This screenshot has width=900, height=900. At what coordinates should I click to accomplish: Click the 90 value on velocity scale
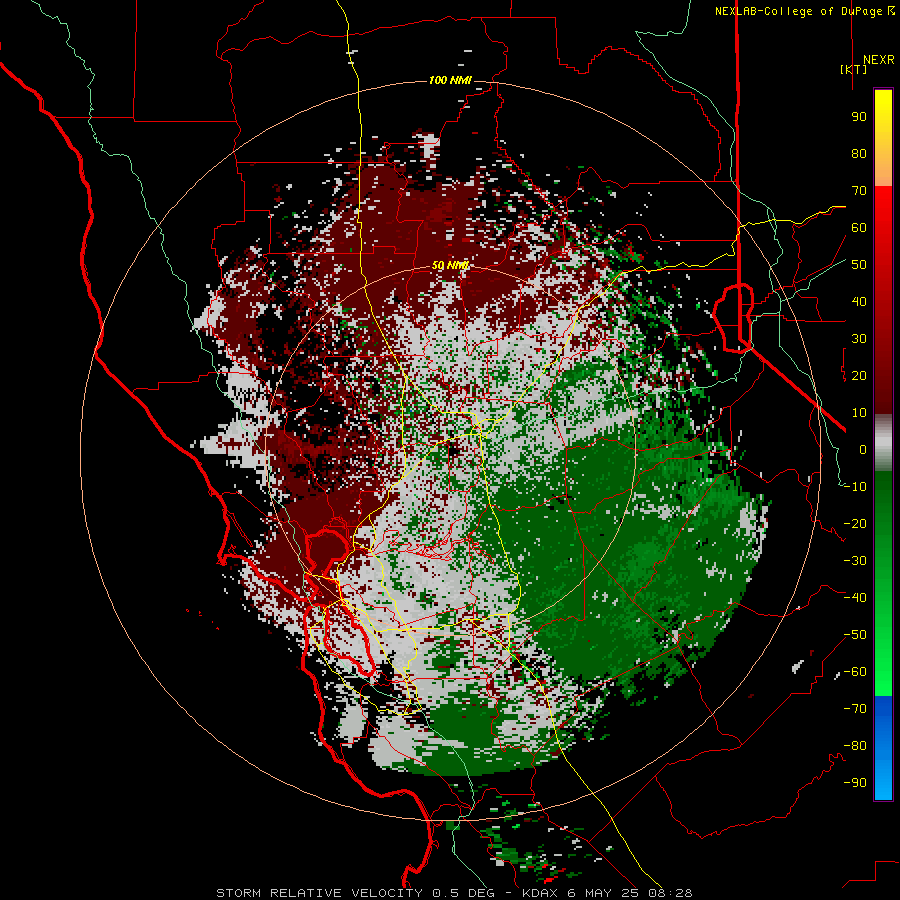coord(859,117)
